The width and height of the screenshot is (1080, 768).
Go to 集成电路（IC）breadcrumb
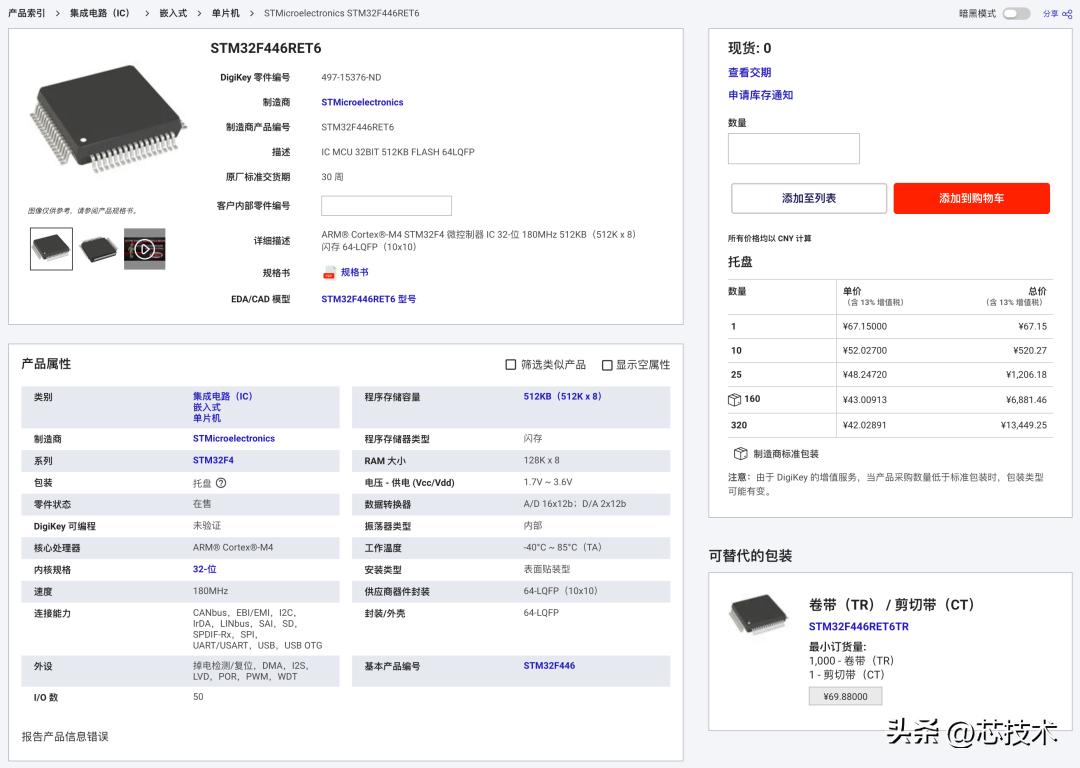point(100,13)
